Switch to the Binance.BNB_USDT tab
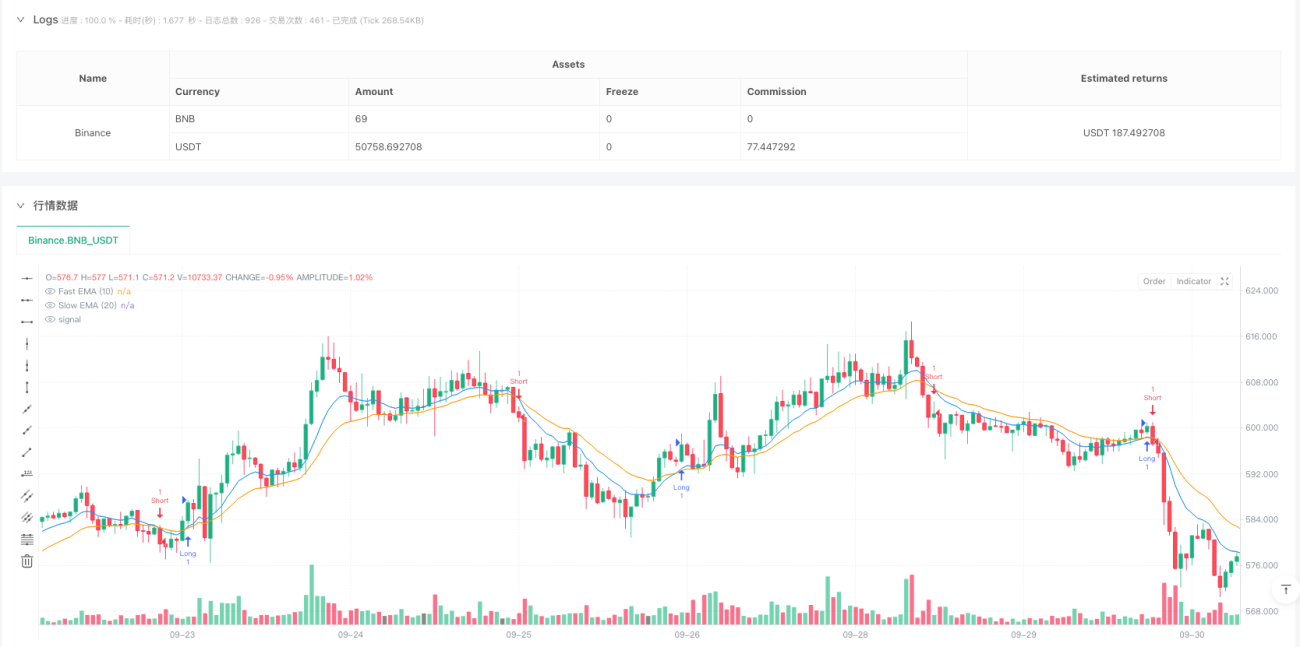The image size is (1300, 647). pos(73,240)
